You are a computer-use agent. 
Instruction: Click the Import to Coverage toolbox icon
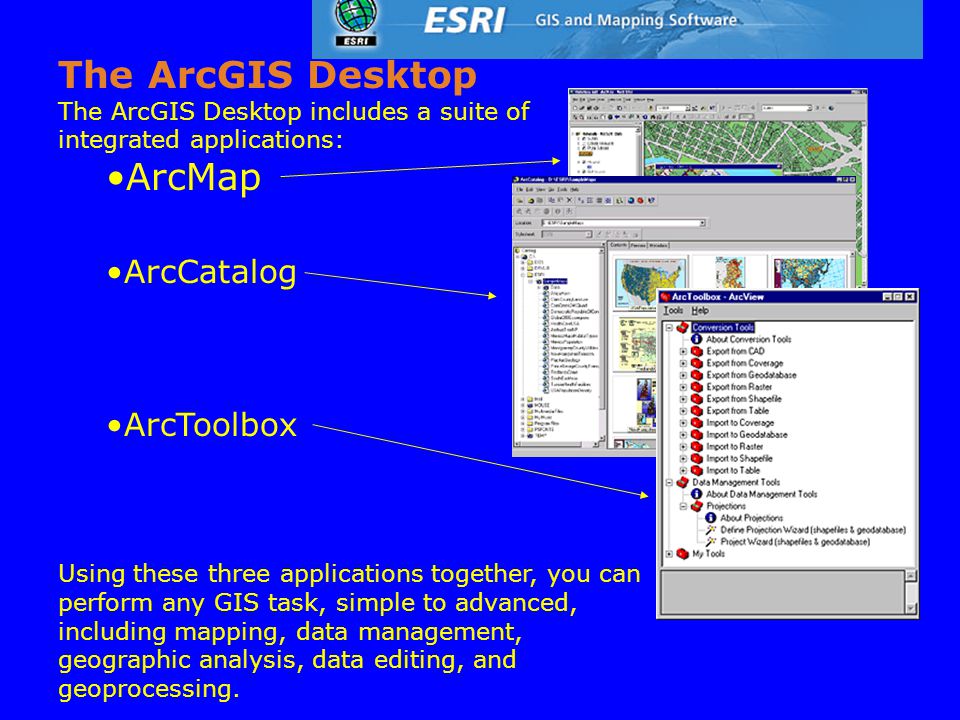pos(697,423)
